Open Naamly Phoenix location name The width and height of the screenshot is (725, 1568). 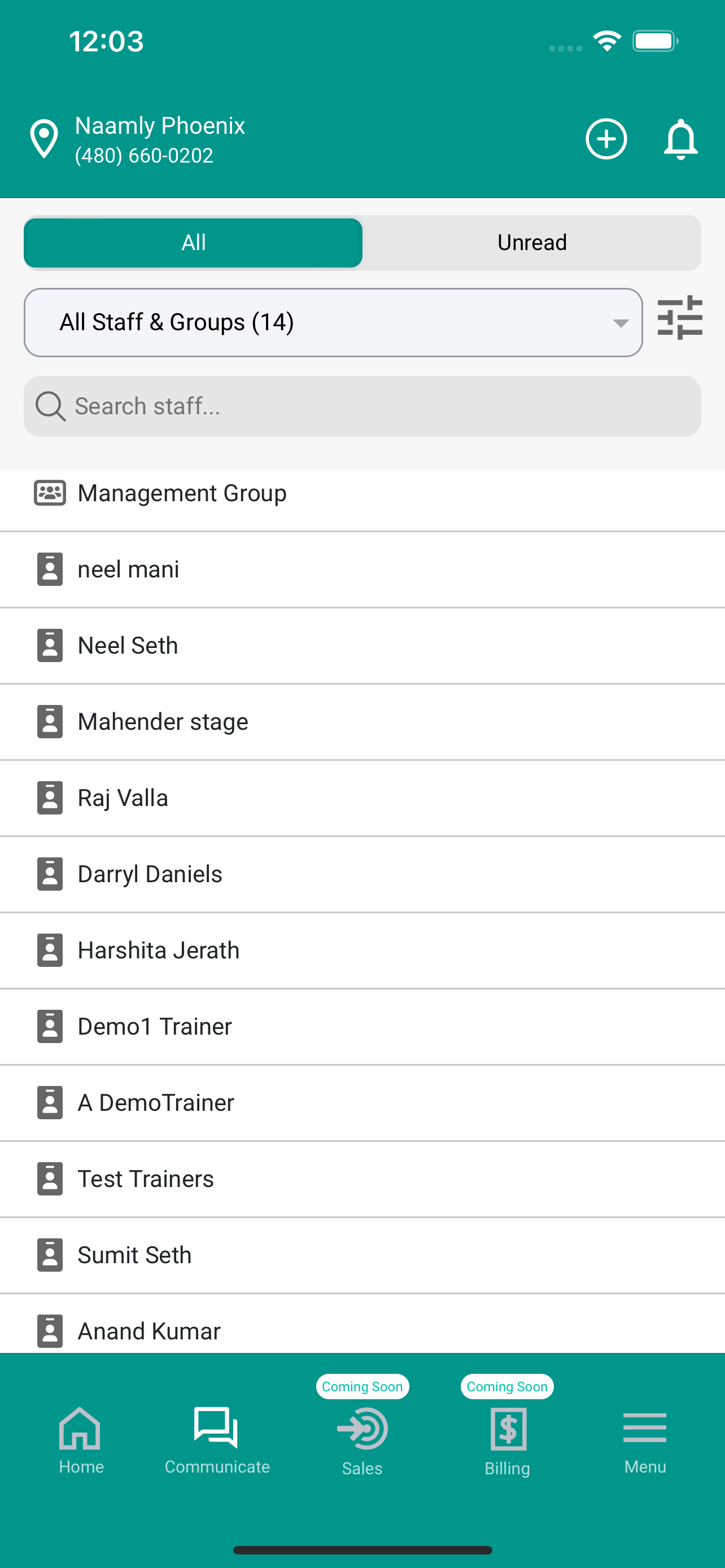coord(159,126)
